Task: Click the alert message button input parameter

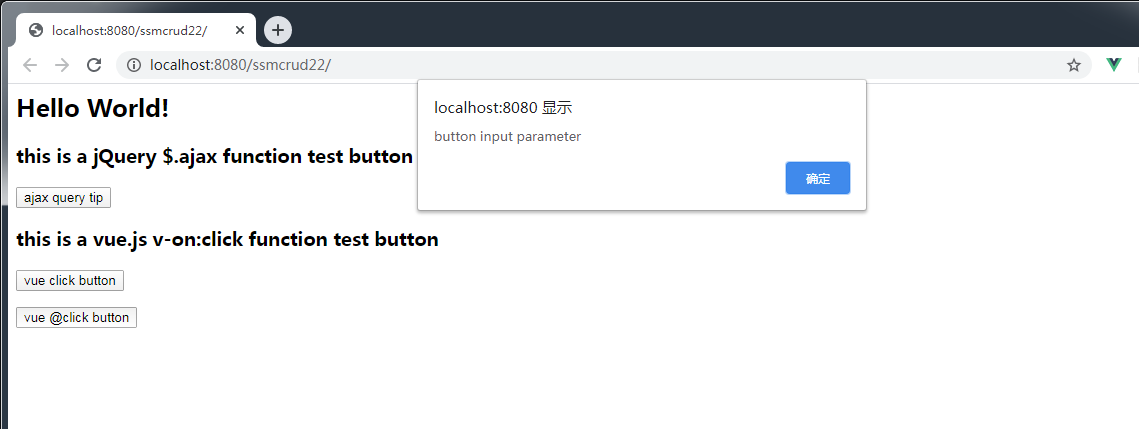Action: [x=508, y=136]
